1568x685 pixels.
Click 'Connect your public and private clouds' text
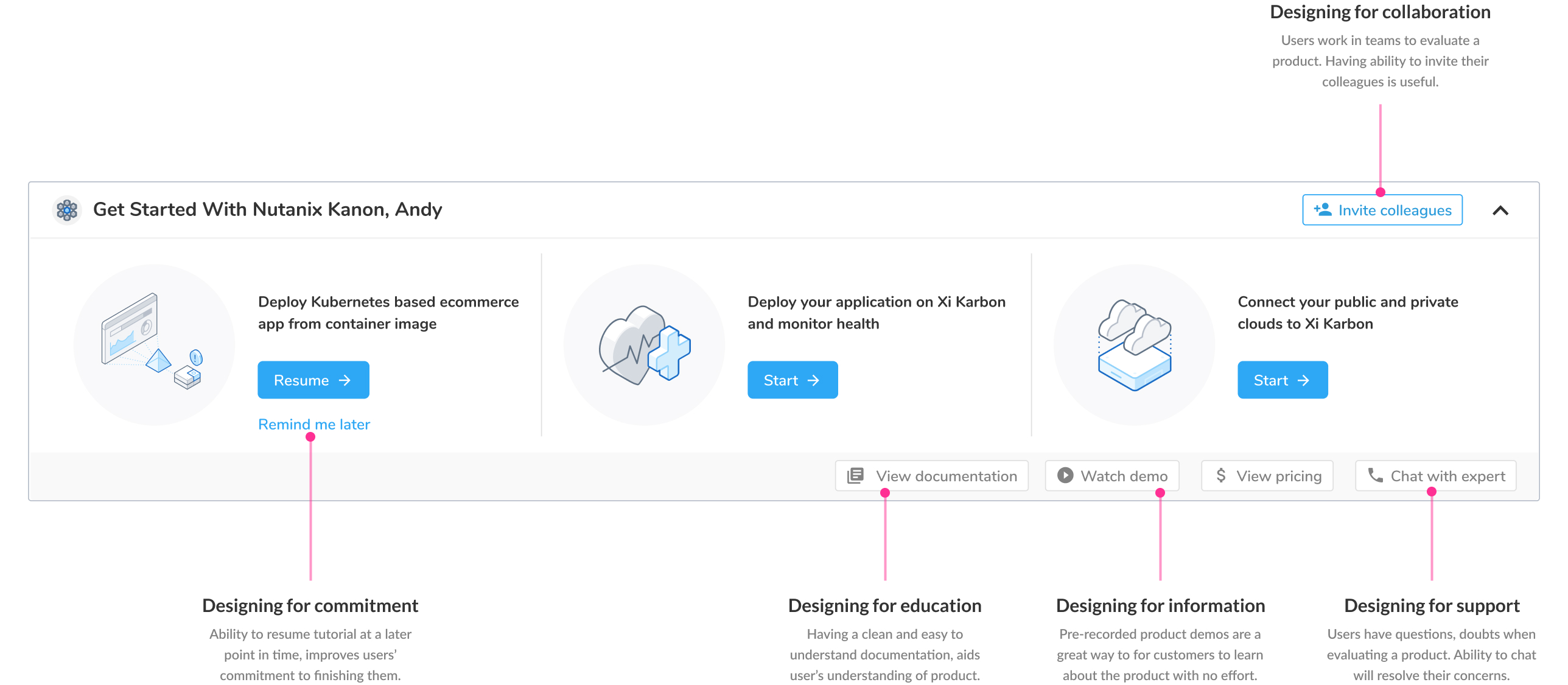(x=1348, y=313)
